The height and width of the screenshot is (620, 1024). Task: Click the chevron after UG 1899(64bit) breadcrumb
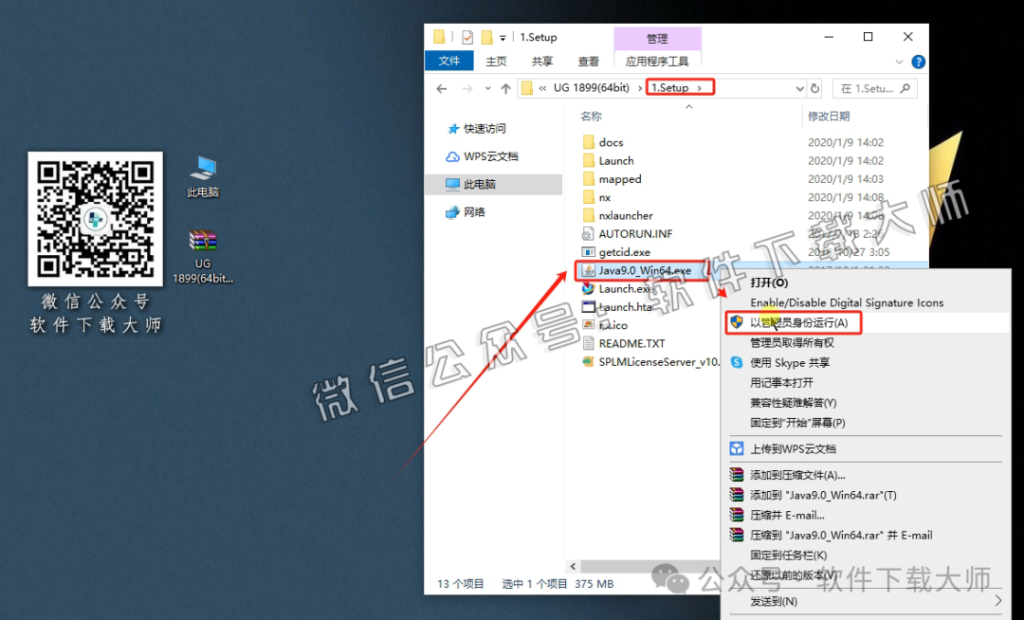tap(639, 88)
